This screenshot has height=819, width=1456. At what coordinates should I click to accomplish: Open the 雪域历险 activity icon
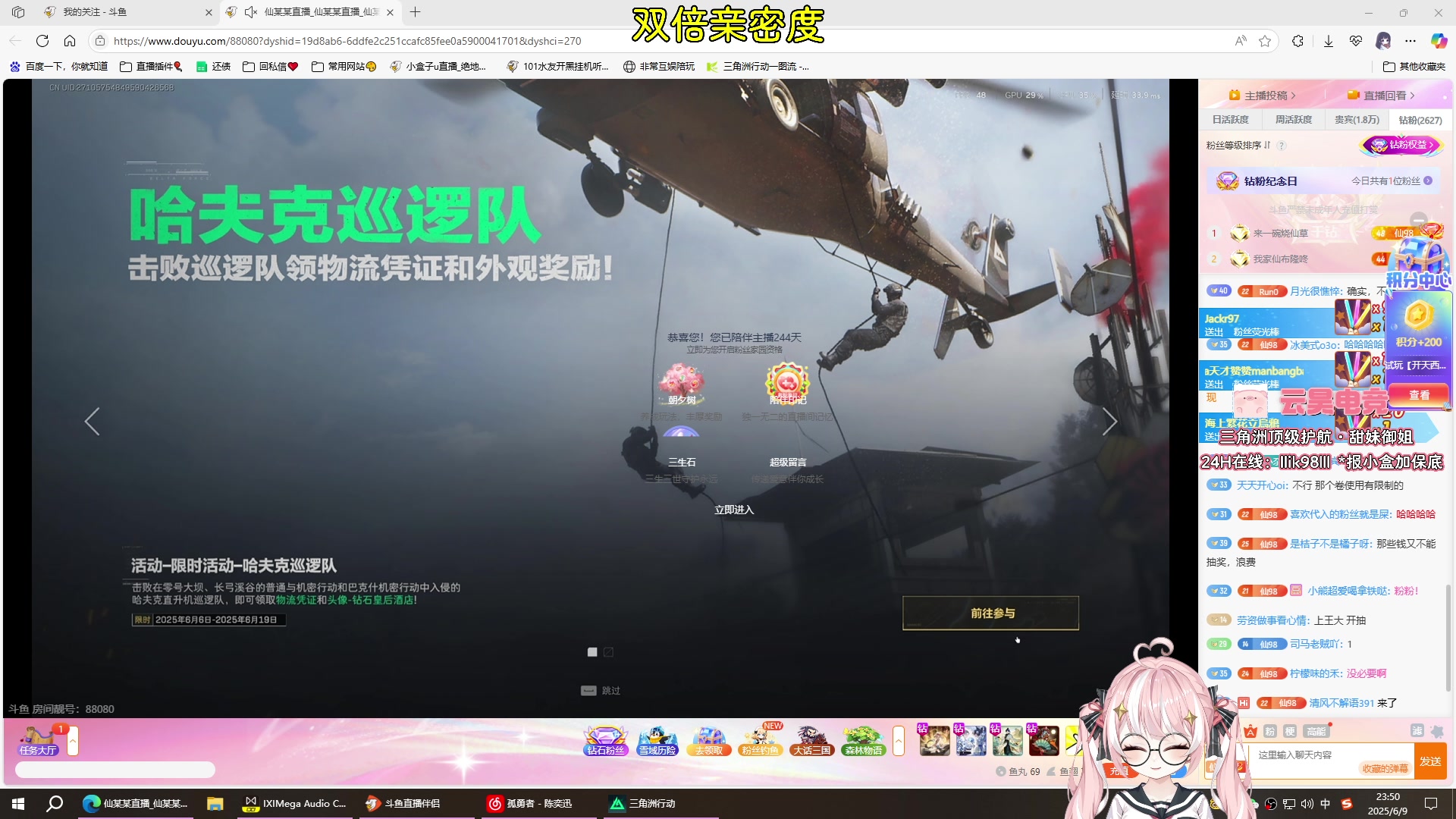coord(657,741)
